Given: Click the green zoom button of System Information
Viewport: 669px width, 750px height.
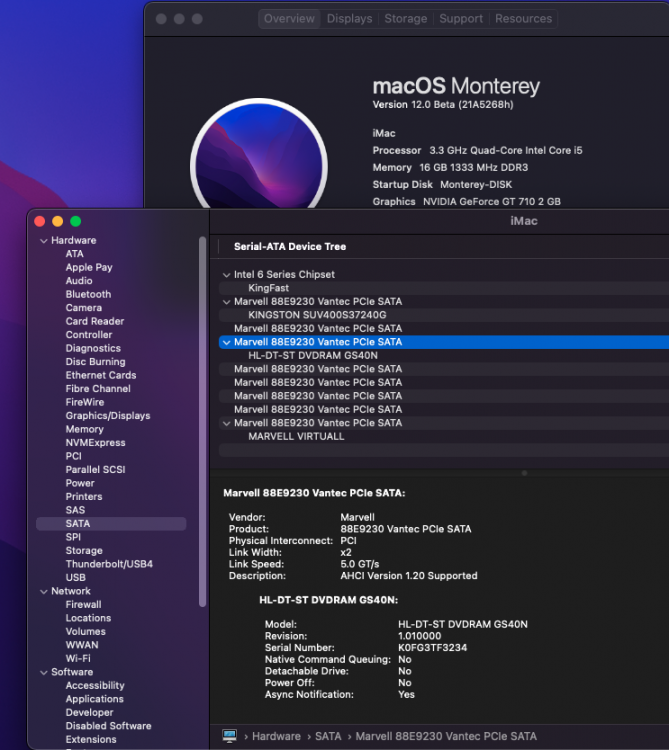Looking at the screenshot, I should pos(76,221).
